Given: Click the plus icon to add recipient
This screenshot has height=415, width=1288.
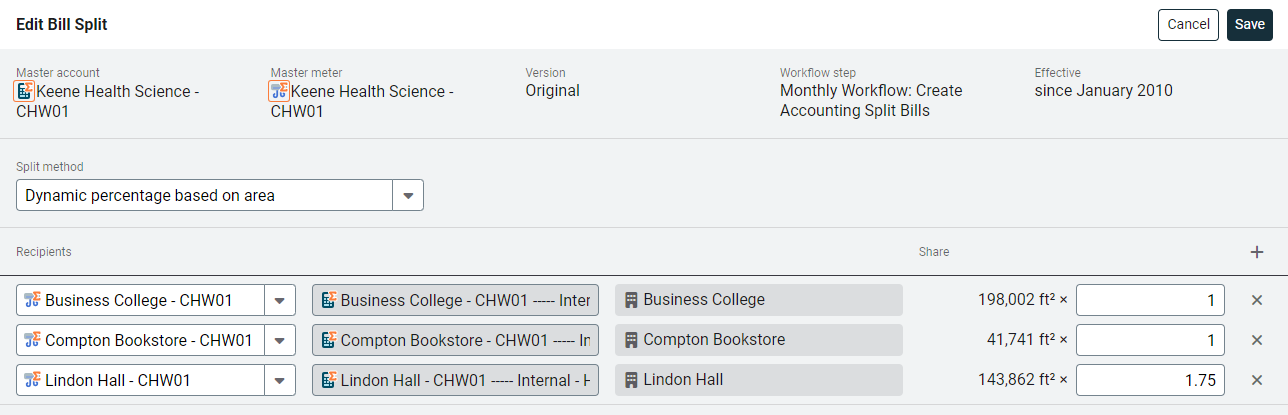Looking at the screenshot, I should [x=1257, y=252].
